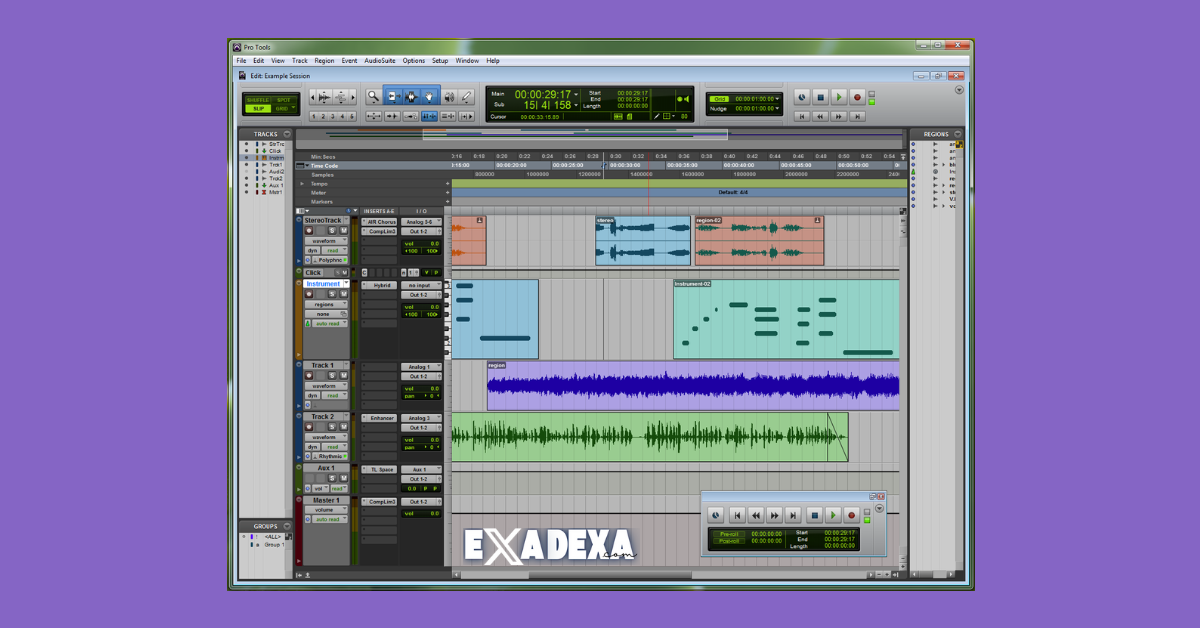Enable record arm on Track 2

pyautogui.click(x=310, y=428)
